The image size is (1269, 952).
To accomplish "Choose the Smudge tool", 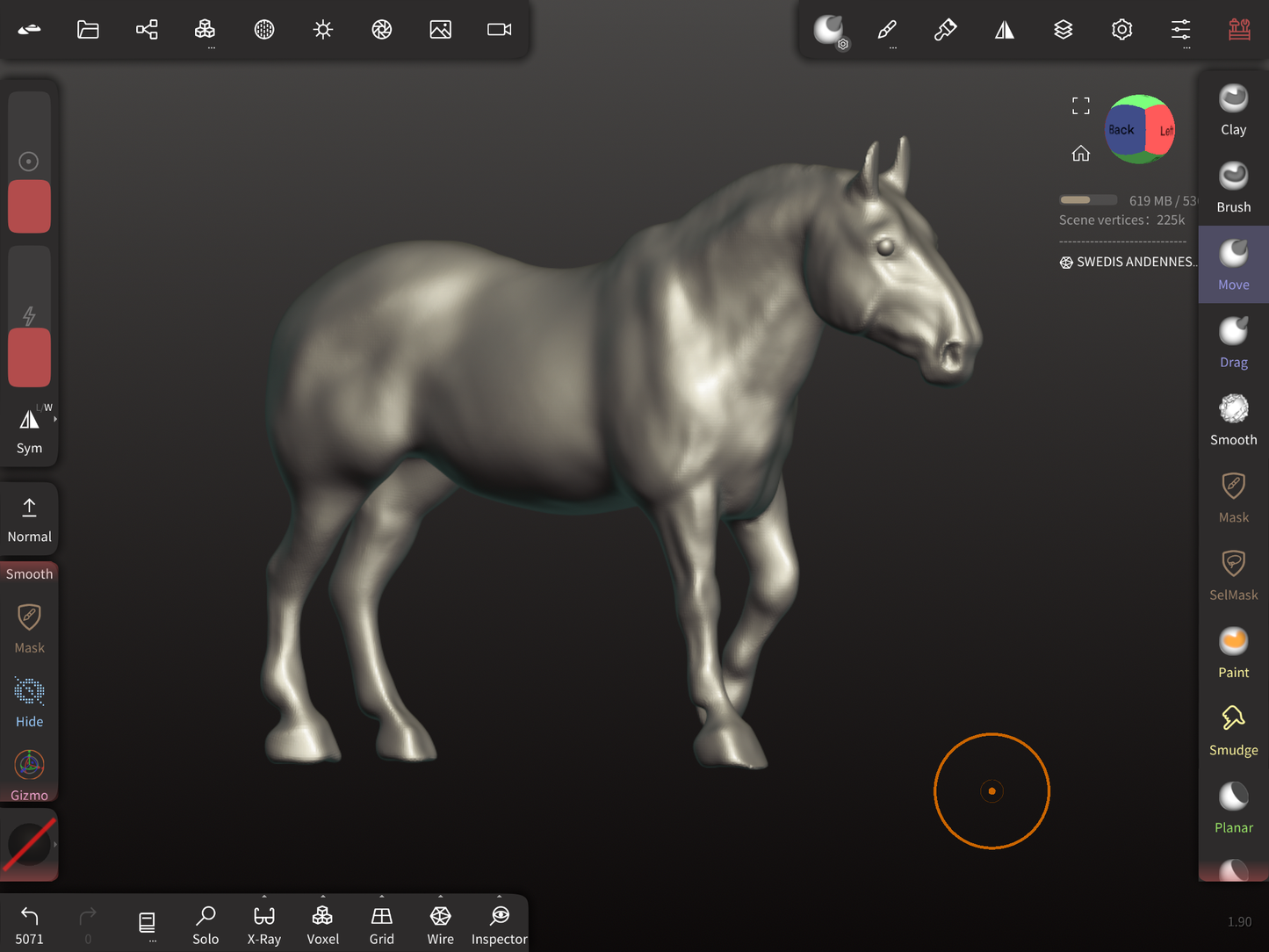I will tap(1233, 731).
